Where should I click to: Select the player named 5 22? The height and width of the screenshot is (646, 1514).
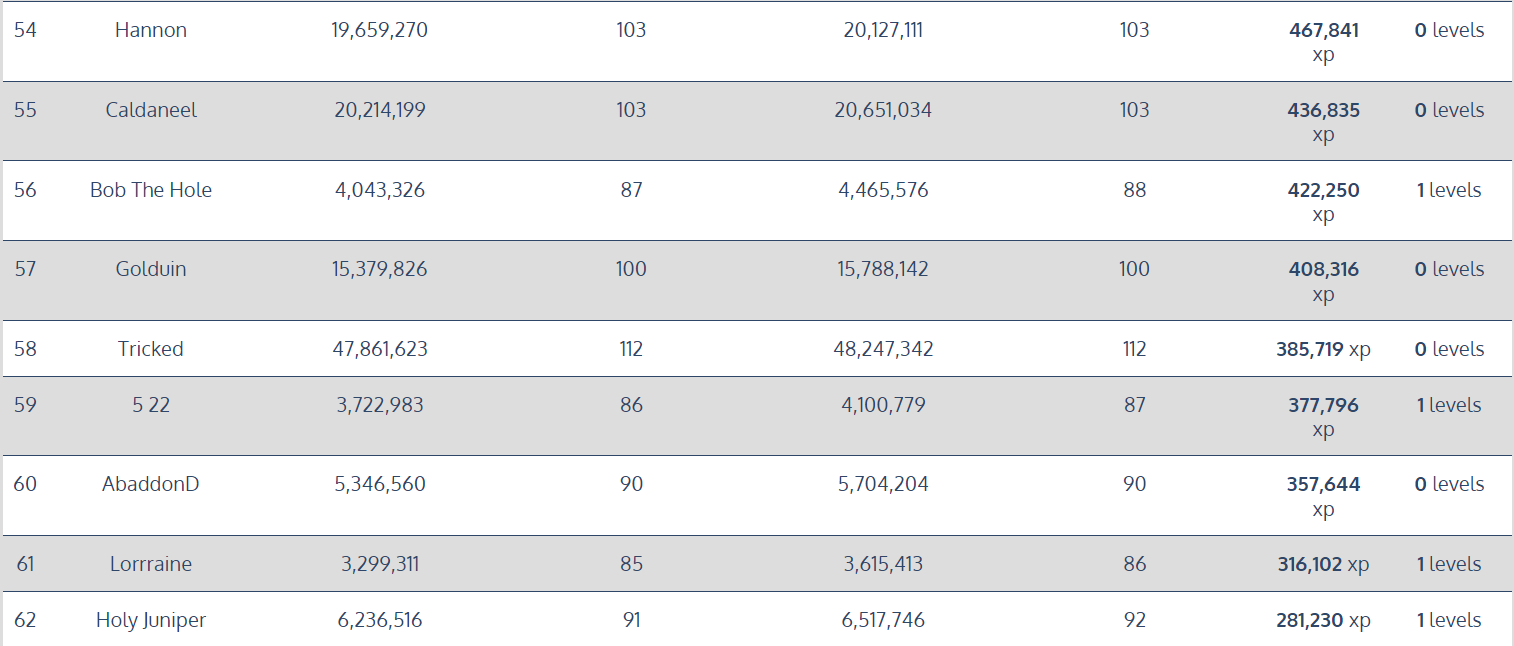(x=151, y=405)
